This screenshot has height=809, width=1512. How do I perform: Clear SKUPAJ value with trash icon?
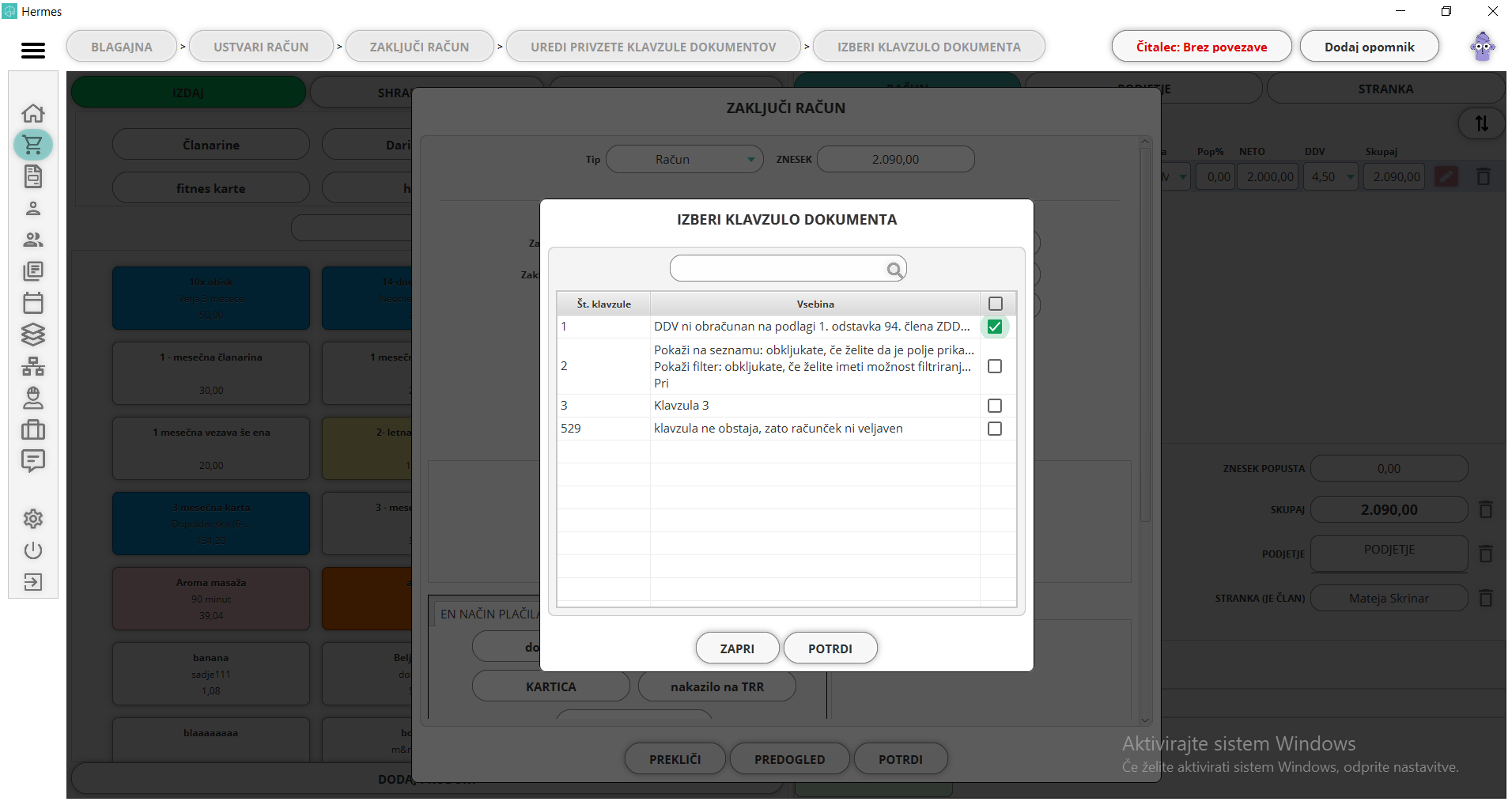[1486, 510]
